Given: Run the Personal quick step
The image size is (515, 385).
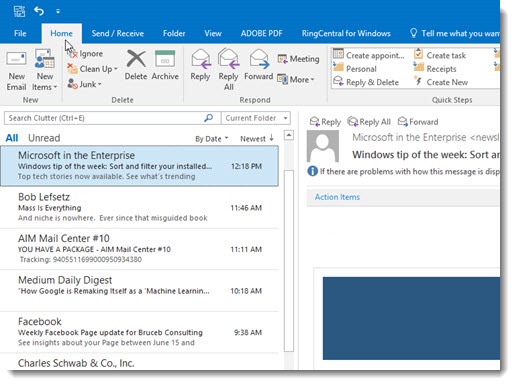Looking at the screenshot, I should click(355, 69).
